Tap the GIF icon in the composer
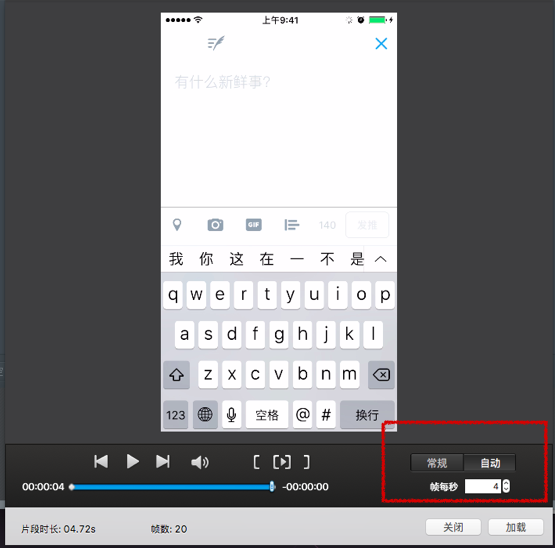This screenshot has width=555, height=548. [x=253, y=224]
